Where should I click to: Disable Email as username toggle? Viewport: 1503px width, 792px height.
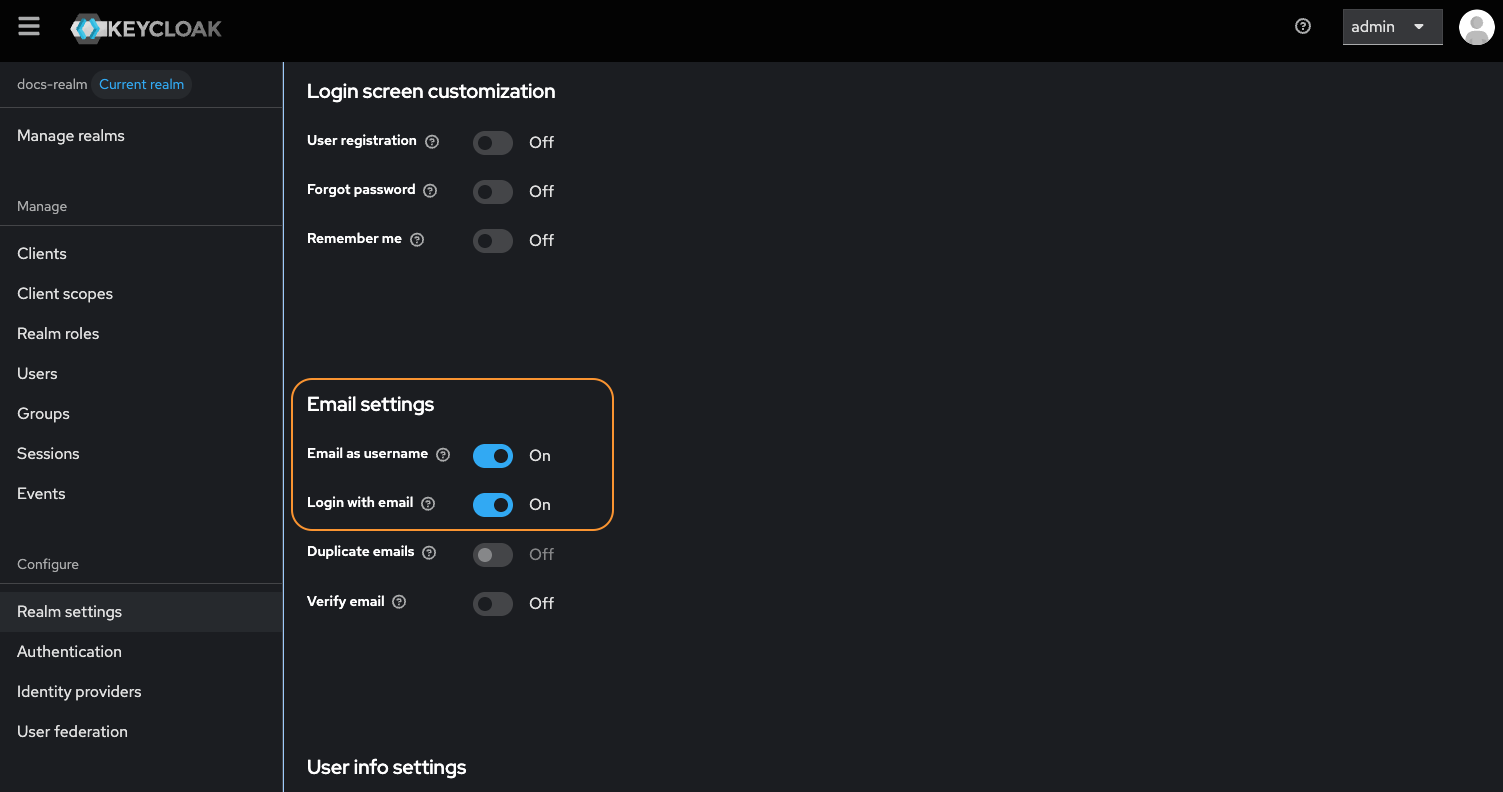pos(493,456)
